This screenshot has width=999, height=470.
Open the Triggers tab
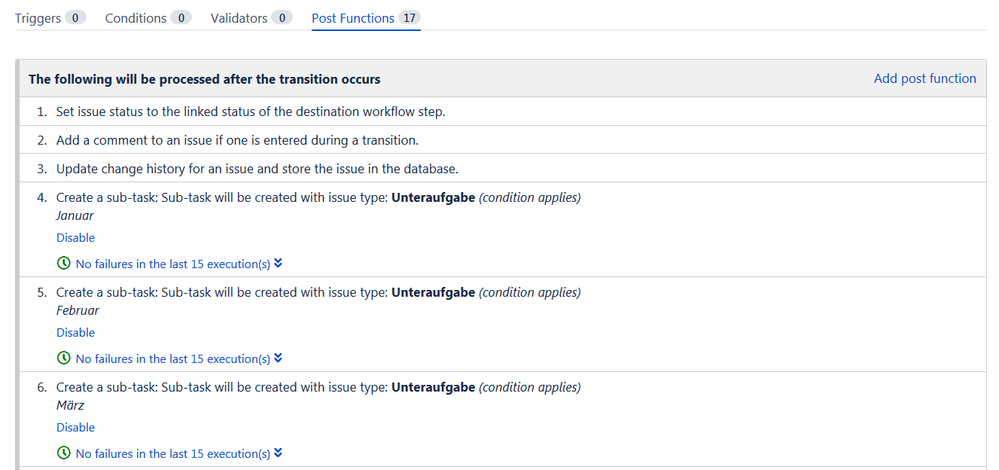click(50, 18)
